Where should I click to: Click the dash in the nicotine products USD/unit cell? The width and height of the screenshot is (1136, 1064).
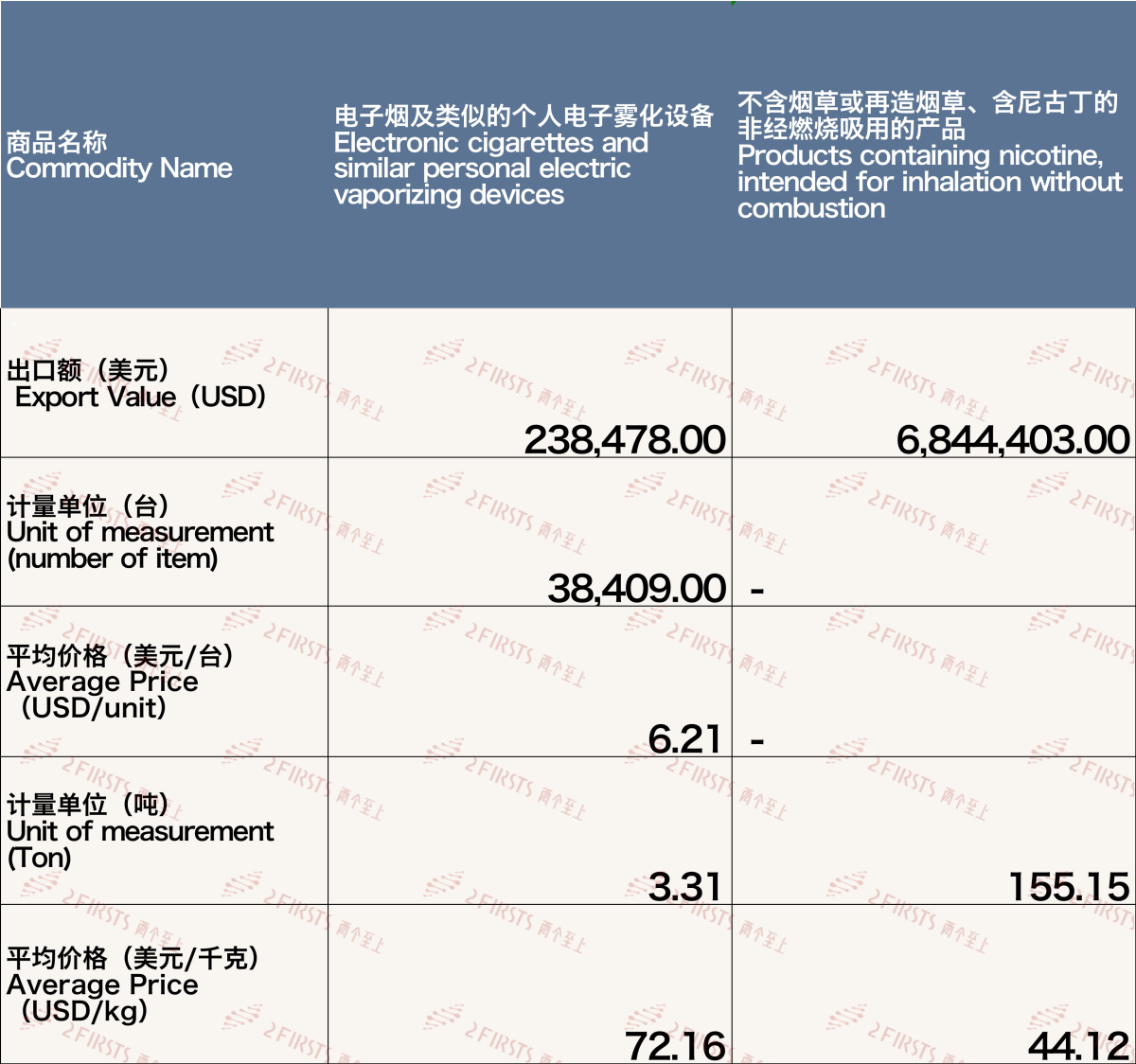[757, 741]
